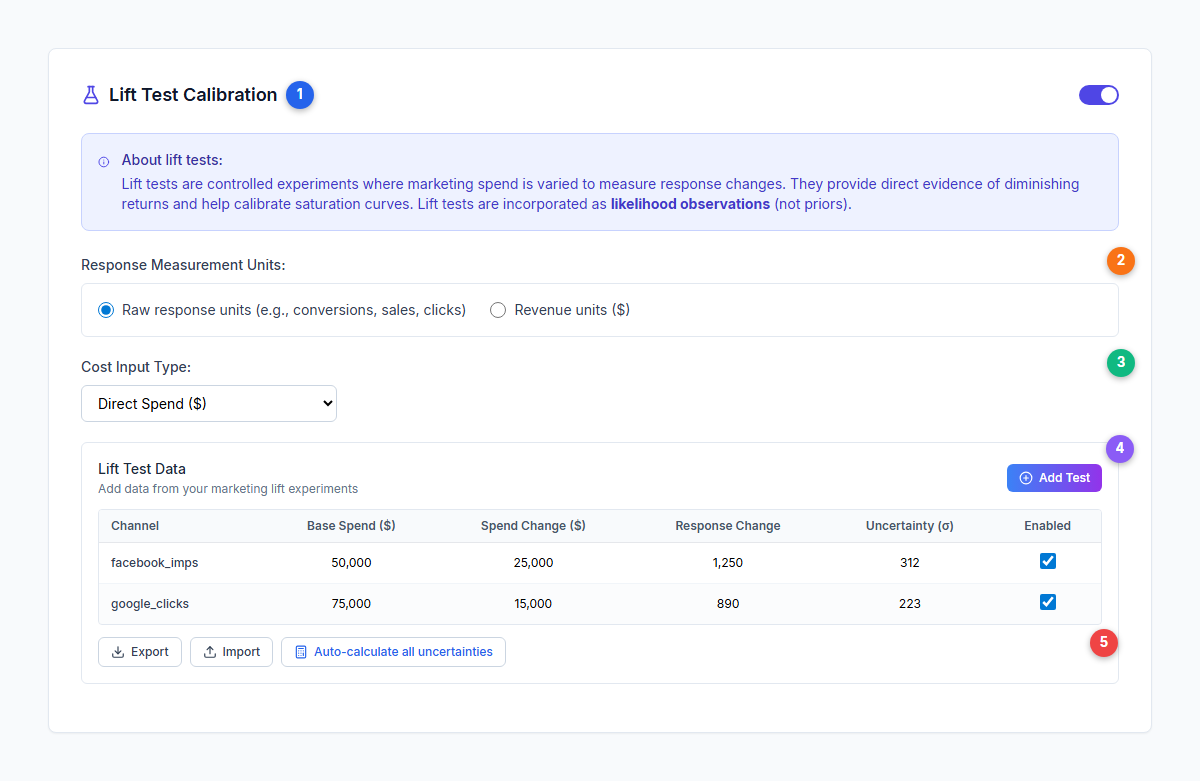Click spend change value 15,000
Viewport: 1200px width, 781px height.
coord(533,604)
